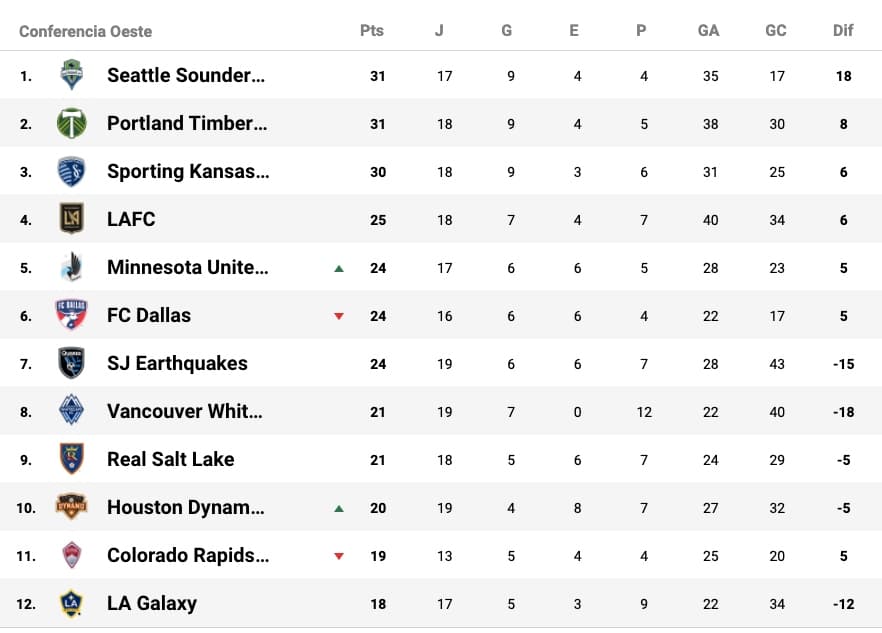Open the LA Galaxy team link
The height and width of the screenshot is (633, 882).
(152, 603)
